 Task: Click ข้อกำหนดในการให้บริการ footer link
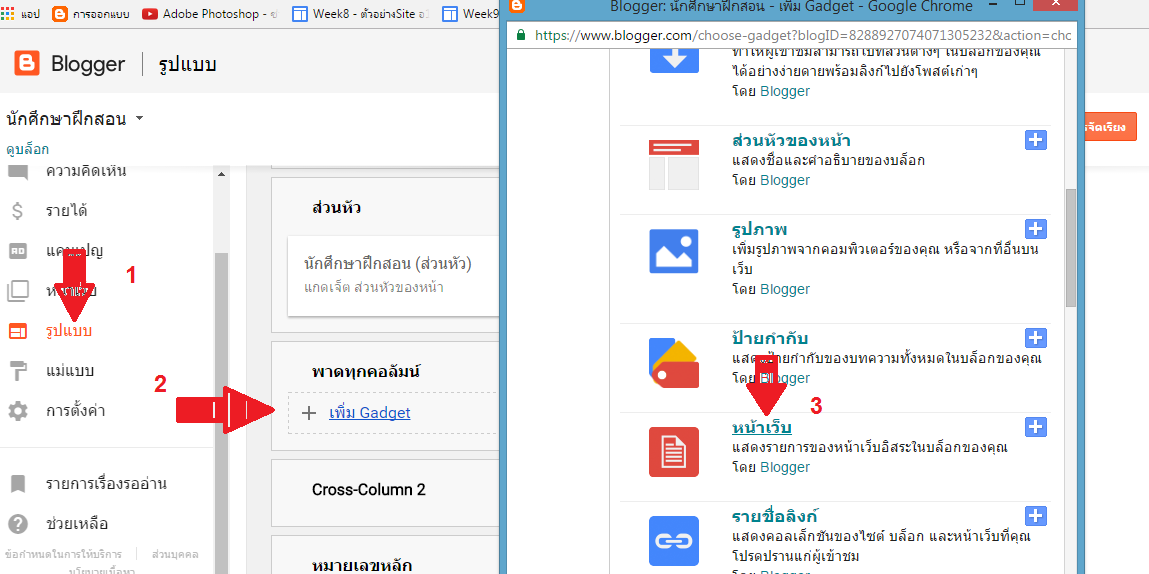pos(63,554)
